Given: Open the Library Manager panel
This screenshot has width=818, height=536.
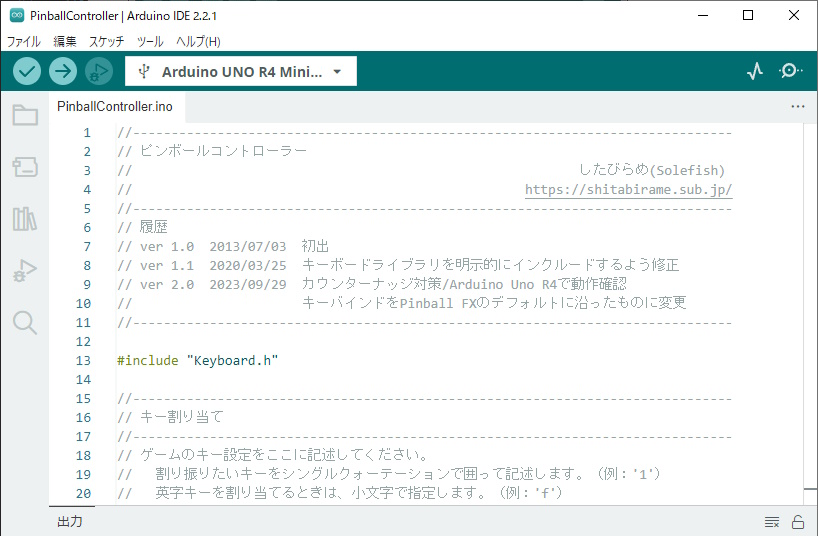Looking at the screenshot, I should click(x=25, y=219).
